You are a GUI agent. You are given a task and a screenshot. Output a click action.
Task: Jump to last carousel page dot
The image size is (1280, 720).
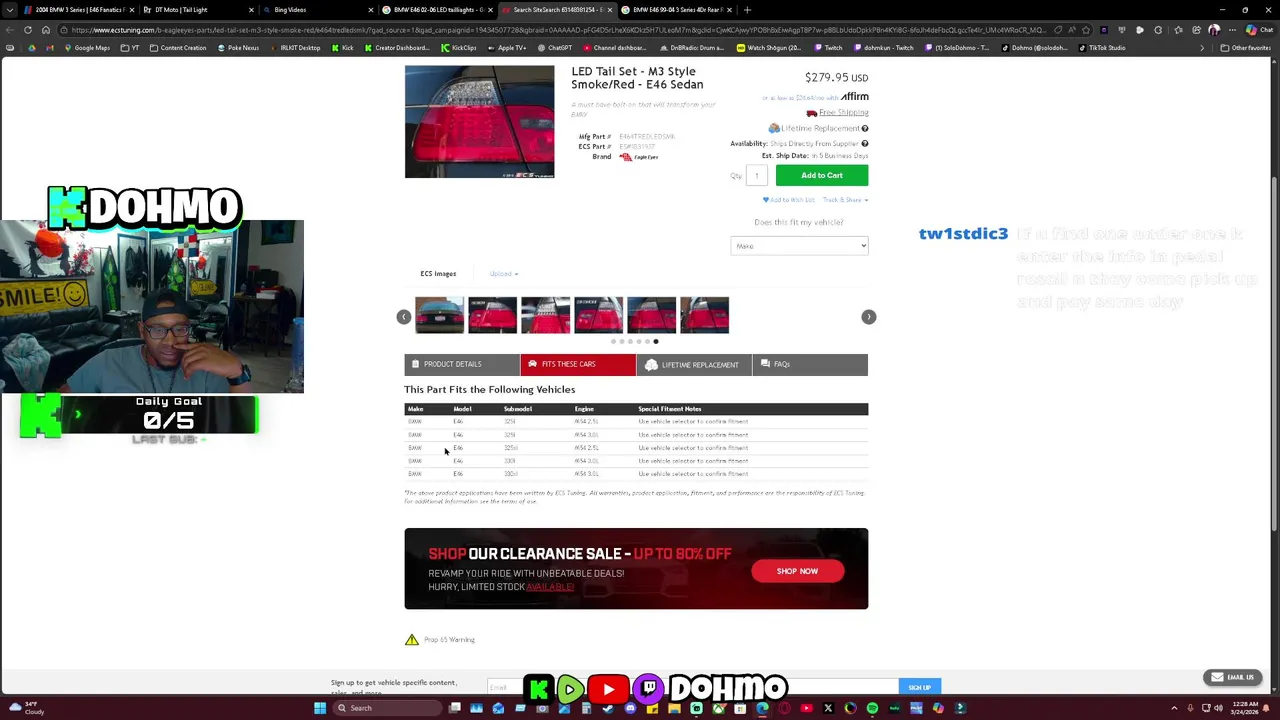[x=656, y=342]
